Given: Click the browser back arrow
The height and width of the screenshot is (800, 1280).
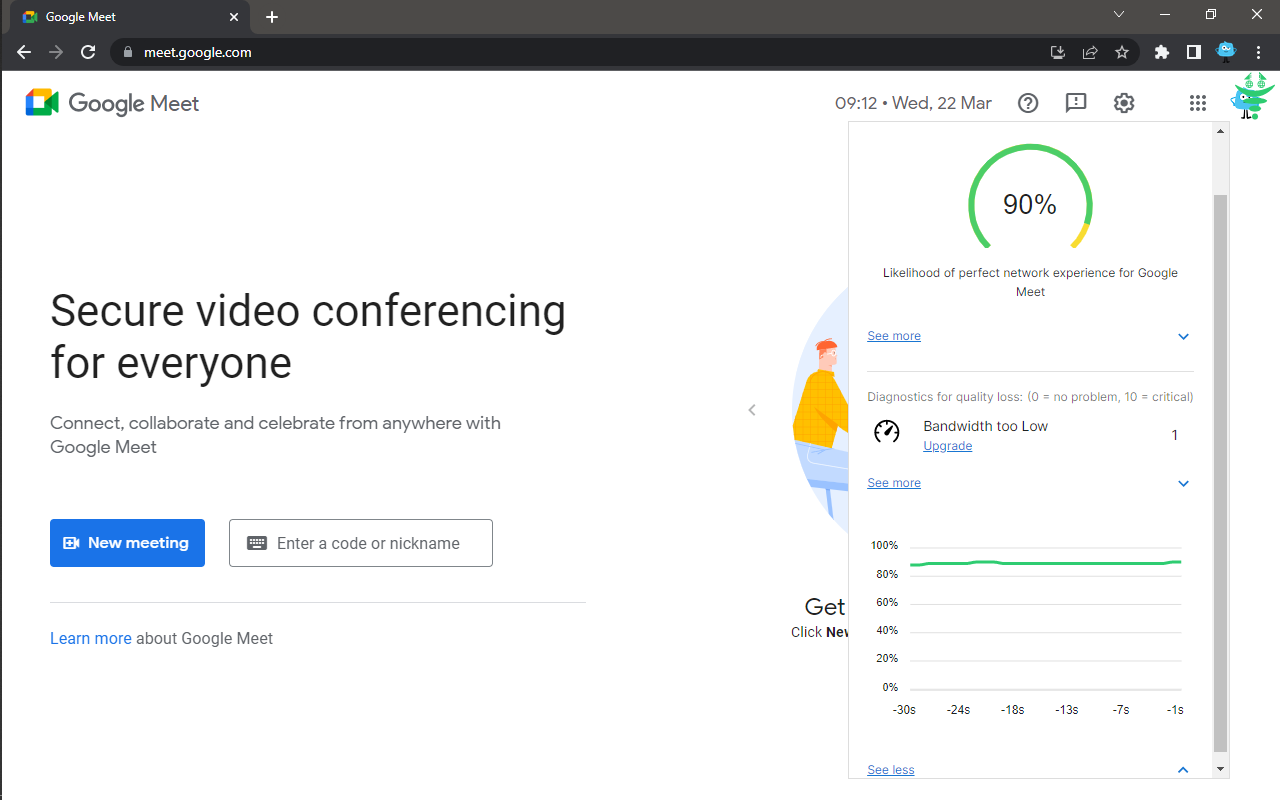Looking at the screenshot, I should (x=24, y=52).
